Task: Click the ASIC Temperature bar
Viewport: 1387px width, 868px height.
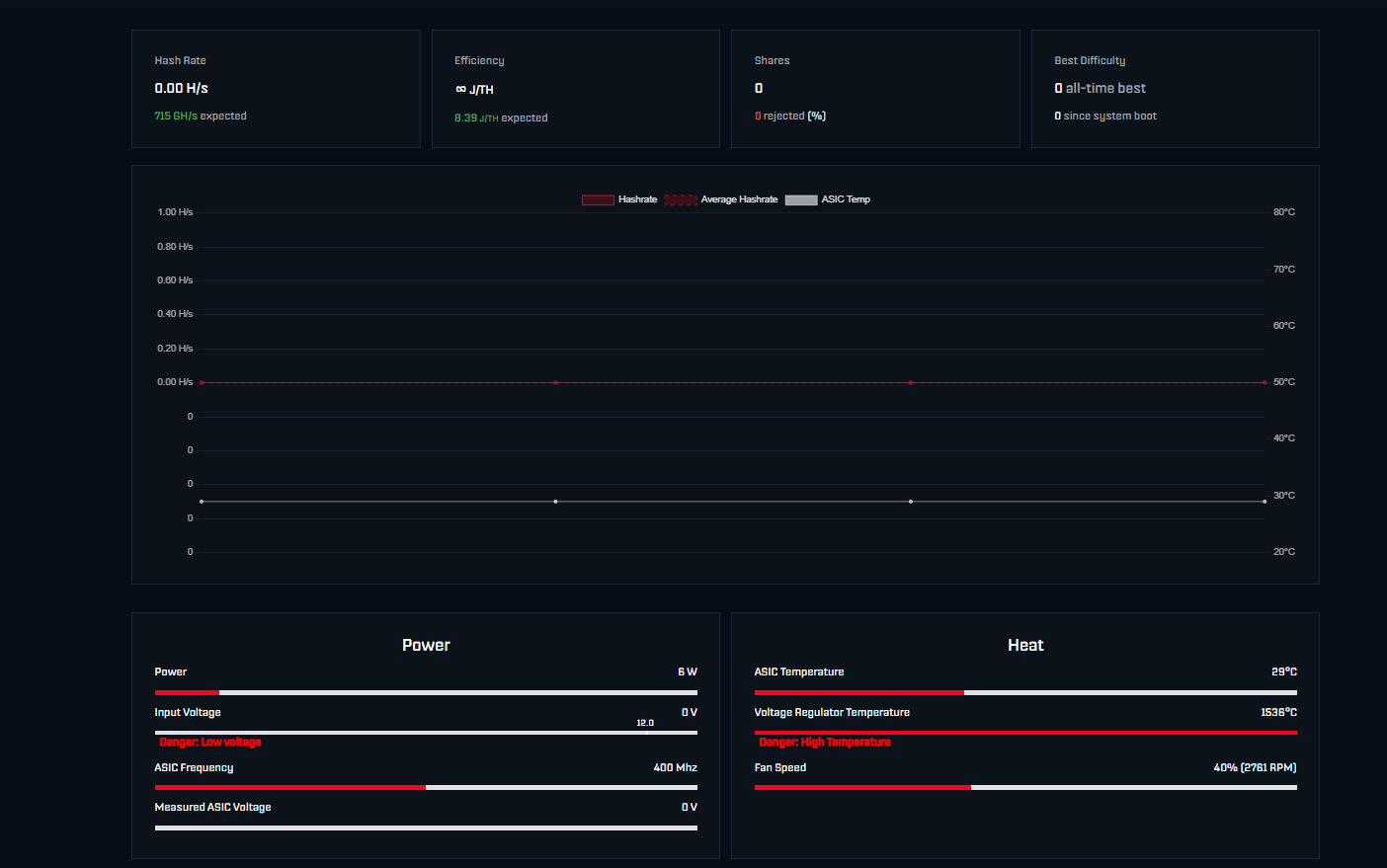Action: [x=1025, y=692]
